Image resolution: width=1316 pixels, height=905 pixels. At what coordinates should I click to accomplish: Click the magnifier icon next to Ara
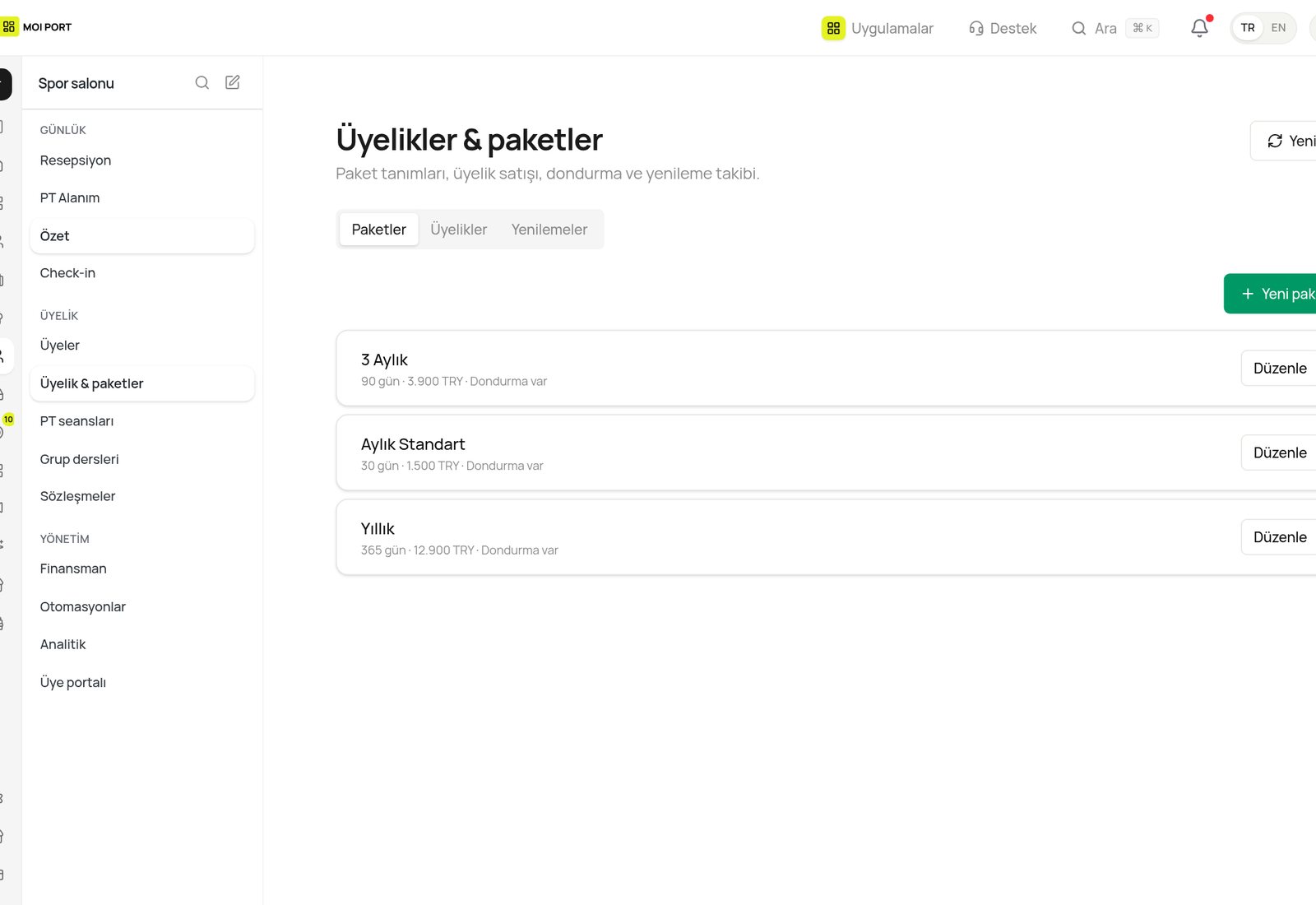tap(1079, 28)
